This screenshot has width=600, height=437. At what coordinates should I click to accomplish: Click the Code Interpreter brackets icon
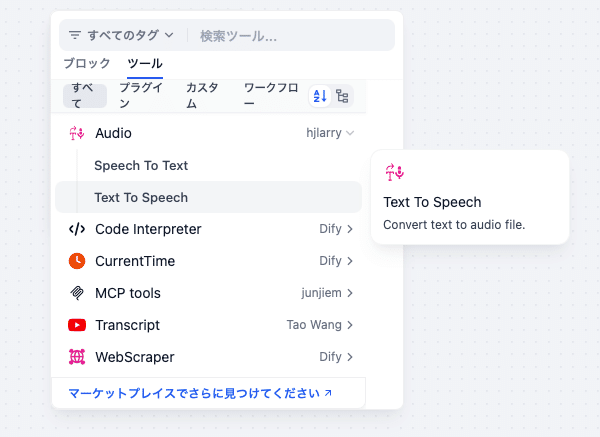[x=77, y=229]
